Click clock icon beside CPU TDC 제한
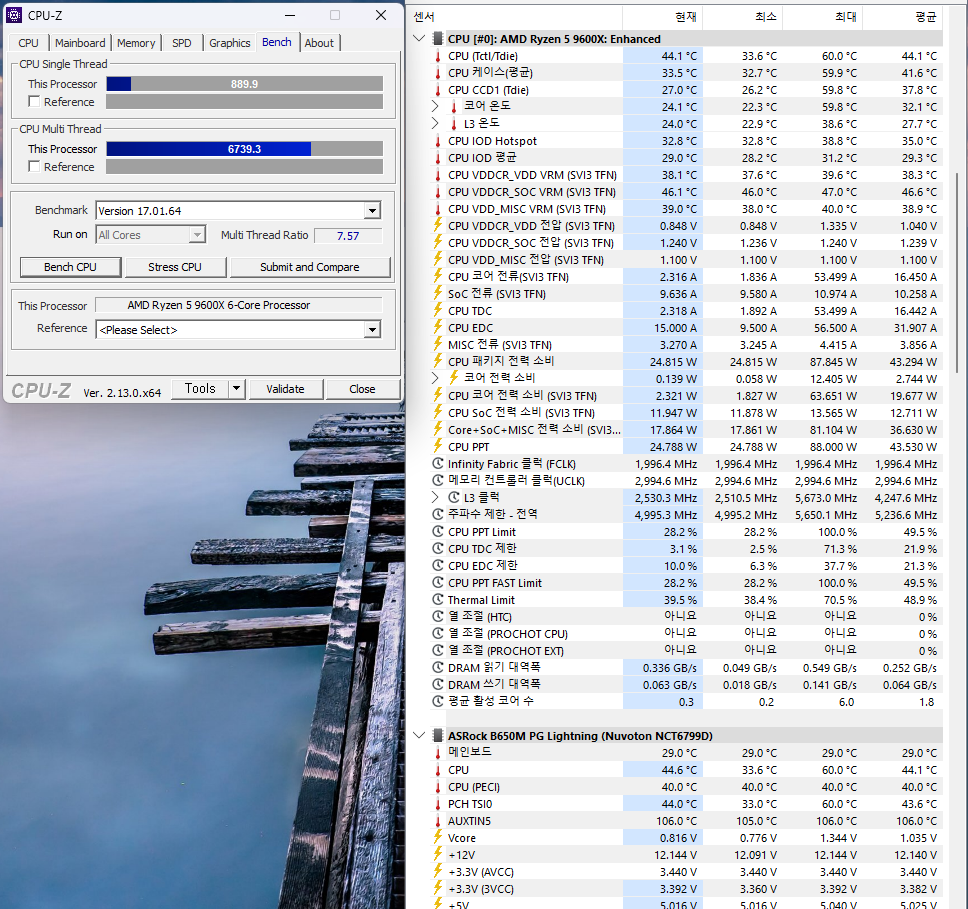Viewport: 968px width, 909px height. 438,548
